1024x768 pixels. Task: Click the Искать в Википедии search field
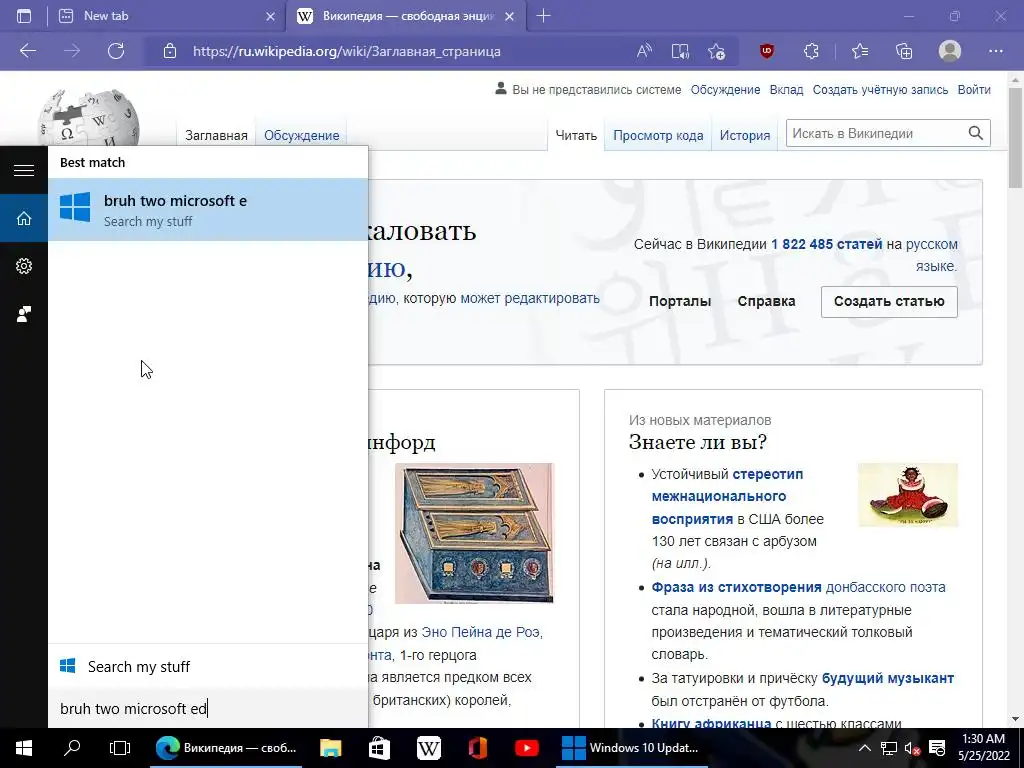876,133
